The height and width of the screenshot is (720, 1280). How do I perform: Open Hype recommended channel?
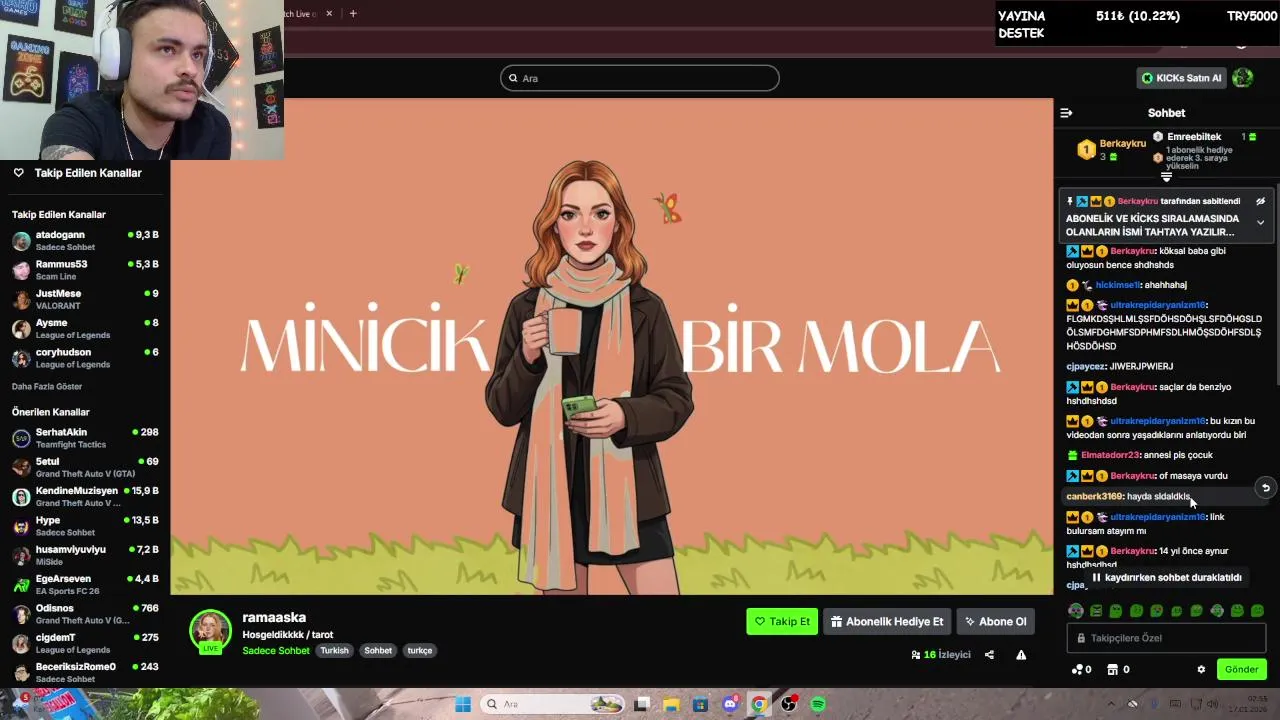point(85,526)
